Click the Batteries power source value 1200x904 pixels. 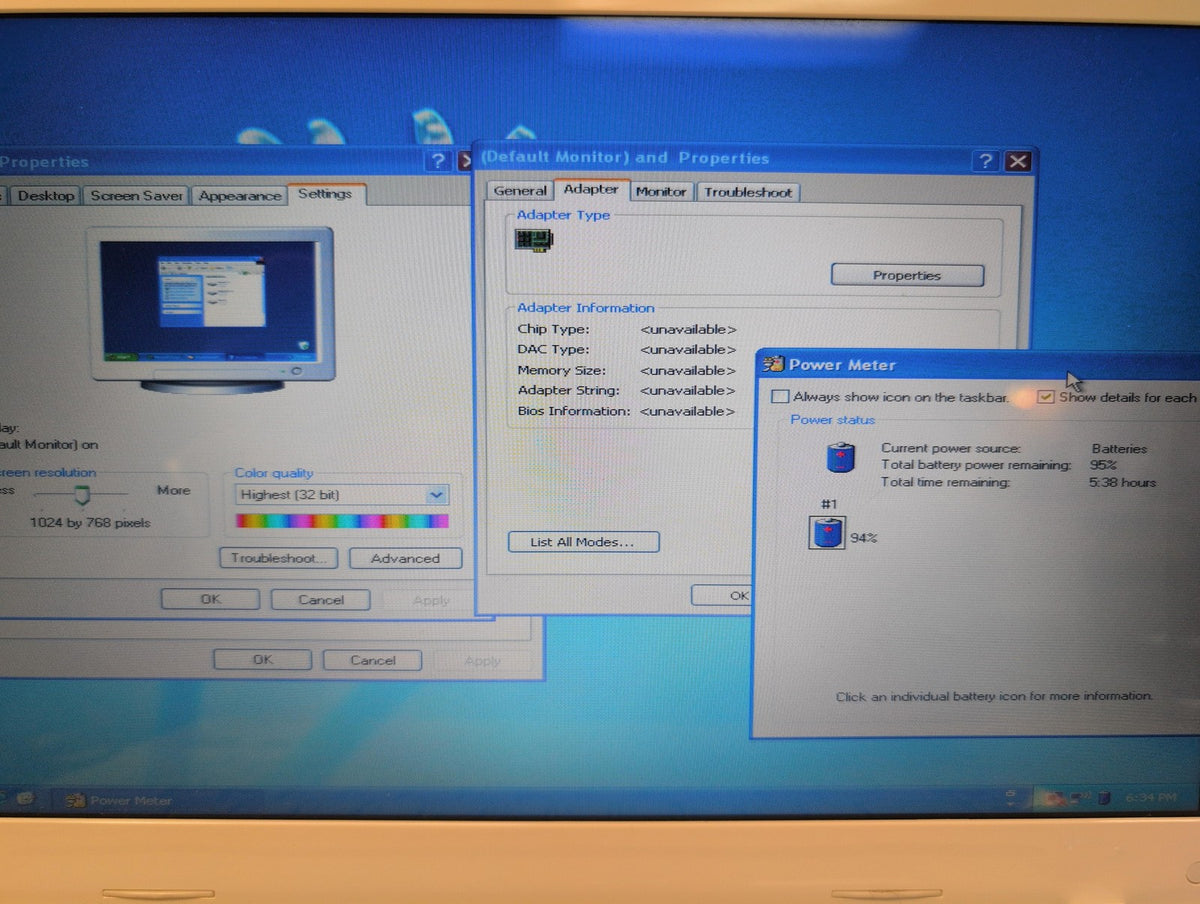click(1119, 449)
